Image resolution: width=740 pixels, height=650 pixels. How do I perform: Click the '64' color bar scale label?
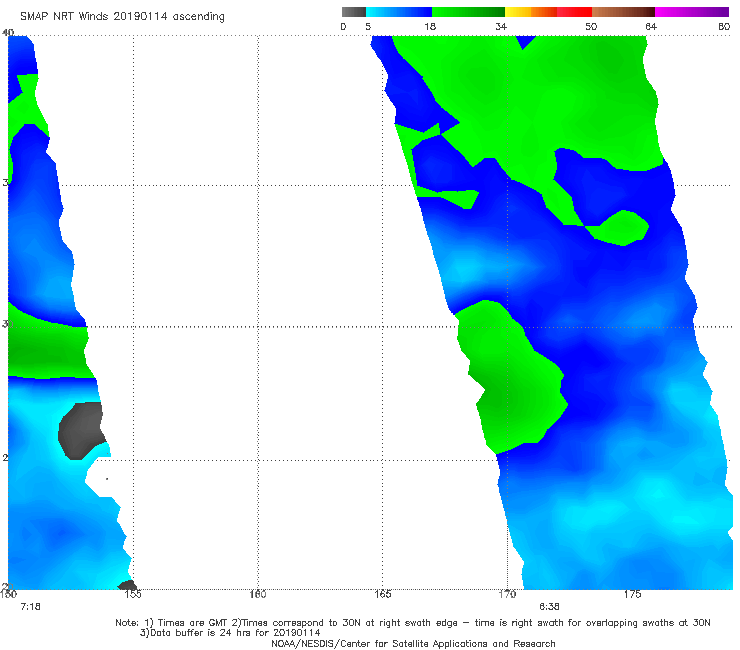pyautogui.click(x=651, y=26)
